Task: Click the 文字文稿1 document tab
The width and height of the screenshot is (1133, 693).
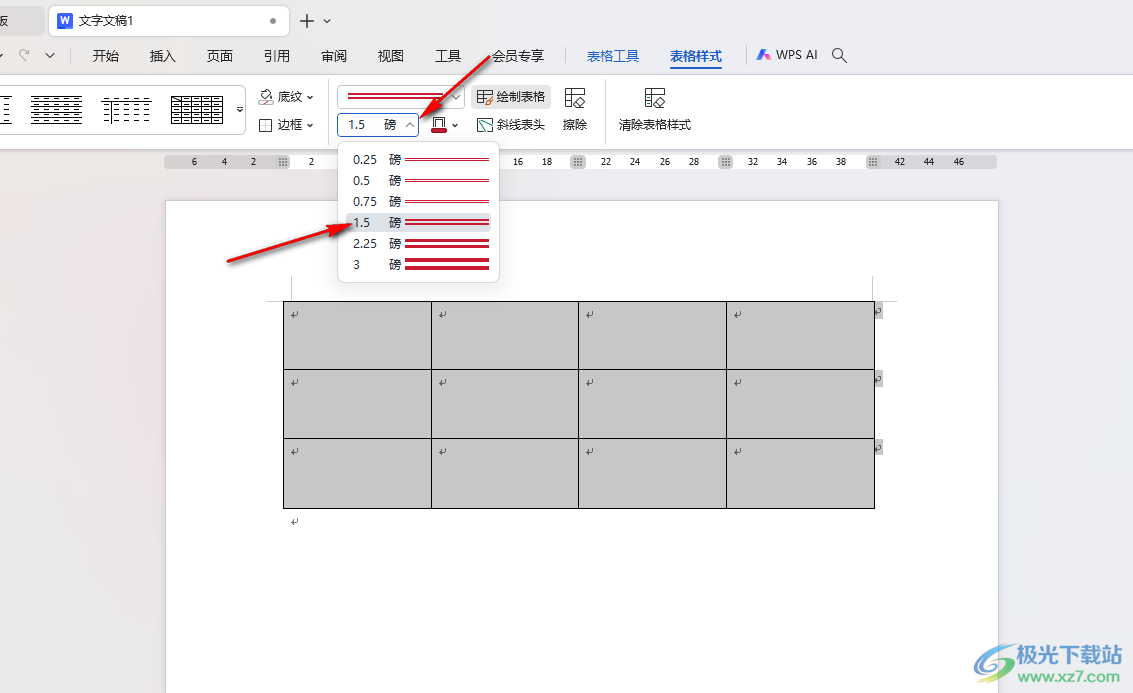Action: coord(168,21)
